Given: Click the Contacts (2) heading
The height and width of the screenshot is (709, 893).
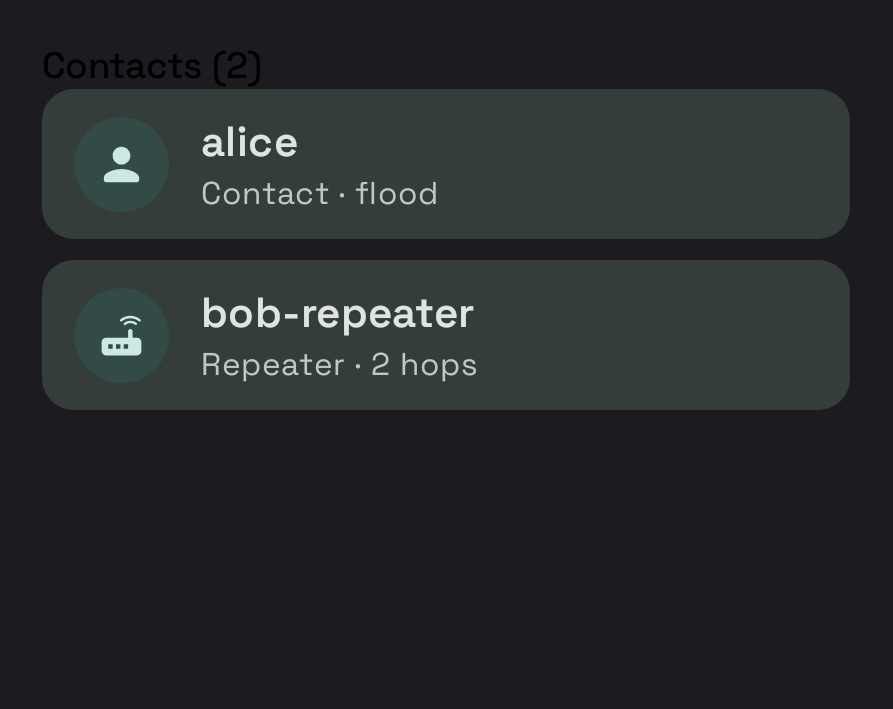Looking at the screenshot, I should click(151, 67).
